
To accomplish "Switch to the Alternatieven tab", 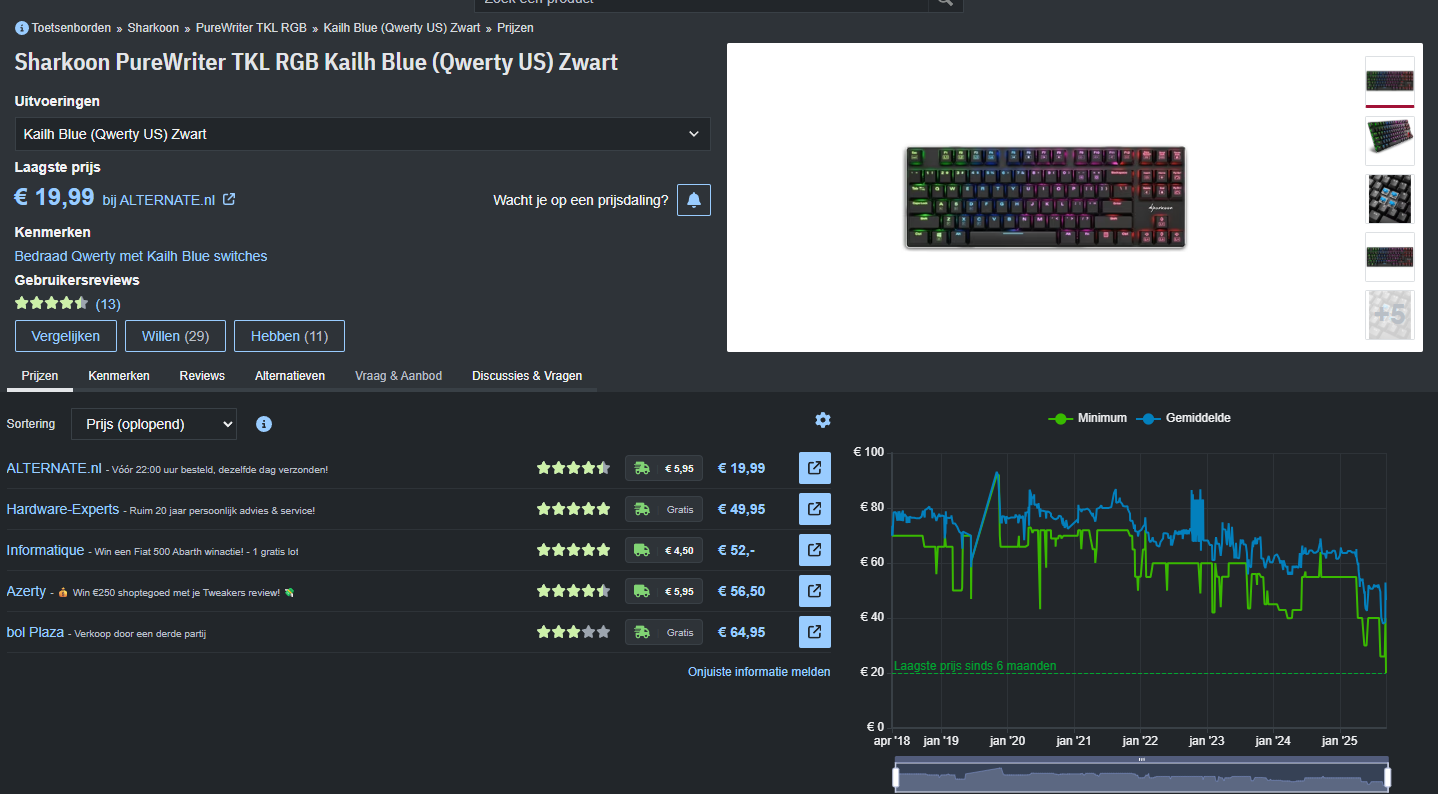I will point(290,376).
